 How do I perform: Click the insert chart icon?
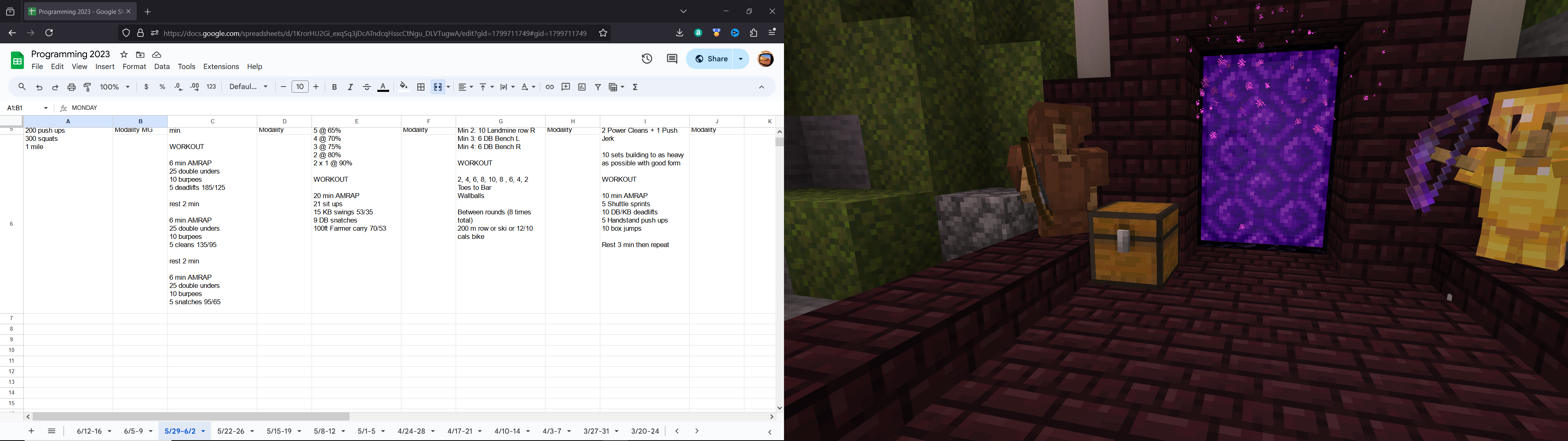(x=582, y=87)
